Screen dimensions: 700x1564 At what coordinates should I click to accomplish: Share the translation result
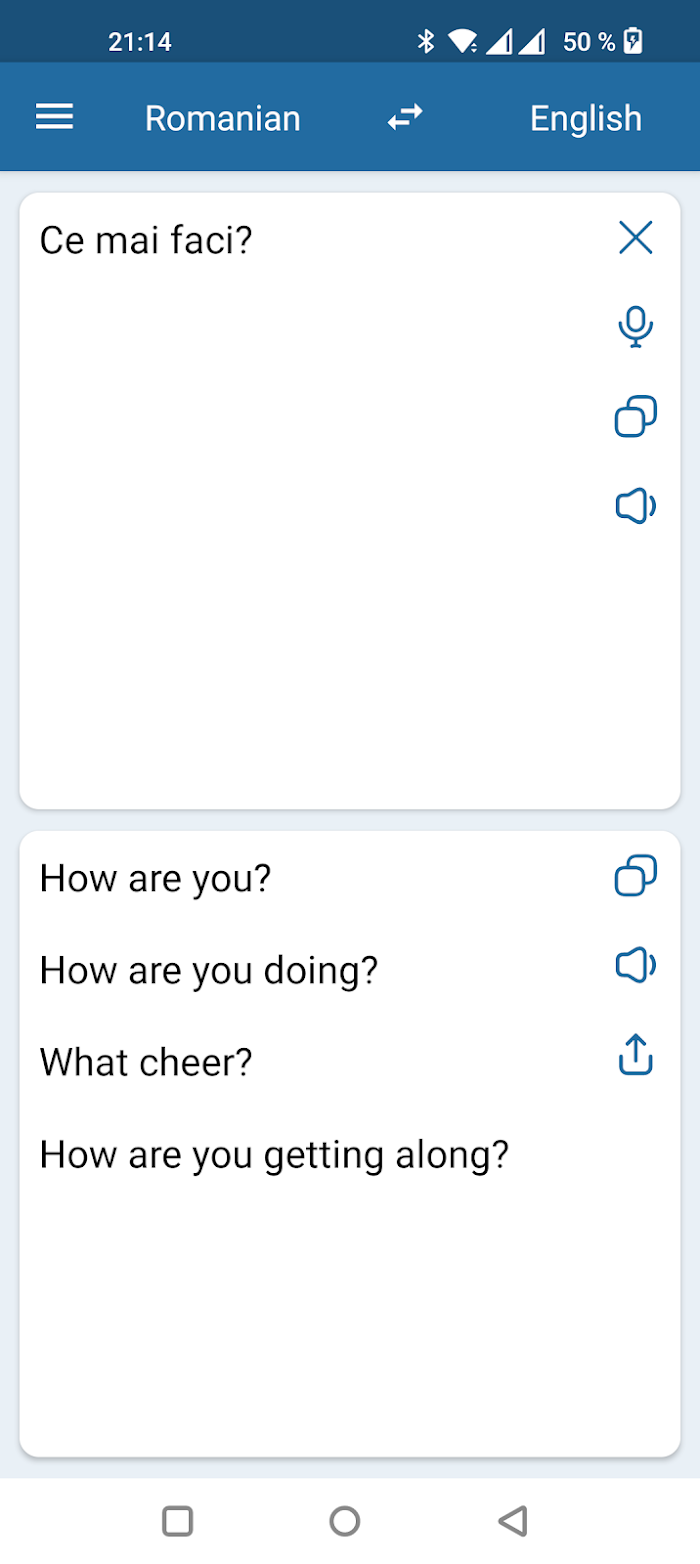[x=636, y=1055]
